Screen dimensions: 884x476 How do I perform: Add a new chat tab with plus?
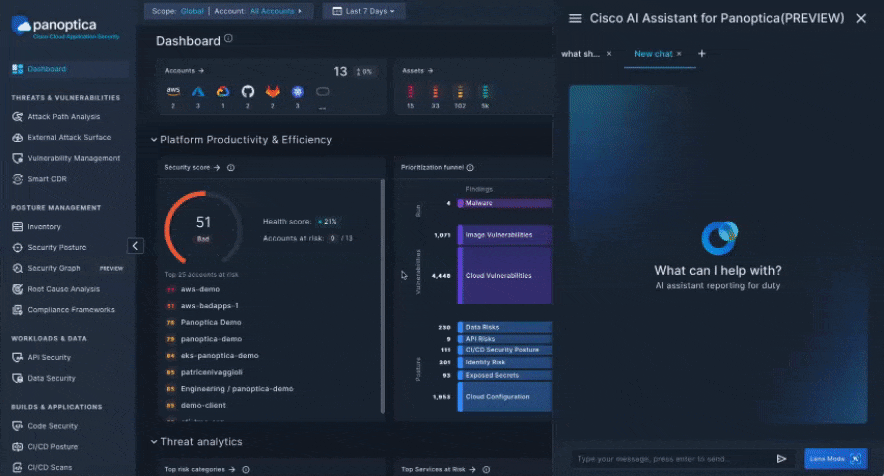click(x=702, y=54)
